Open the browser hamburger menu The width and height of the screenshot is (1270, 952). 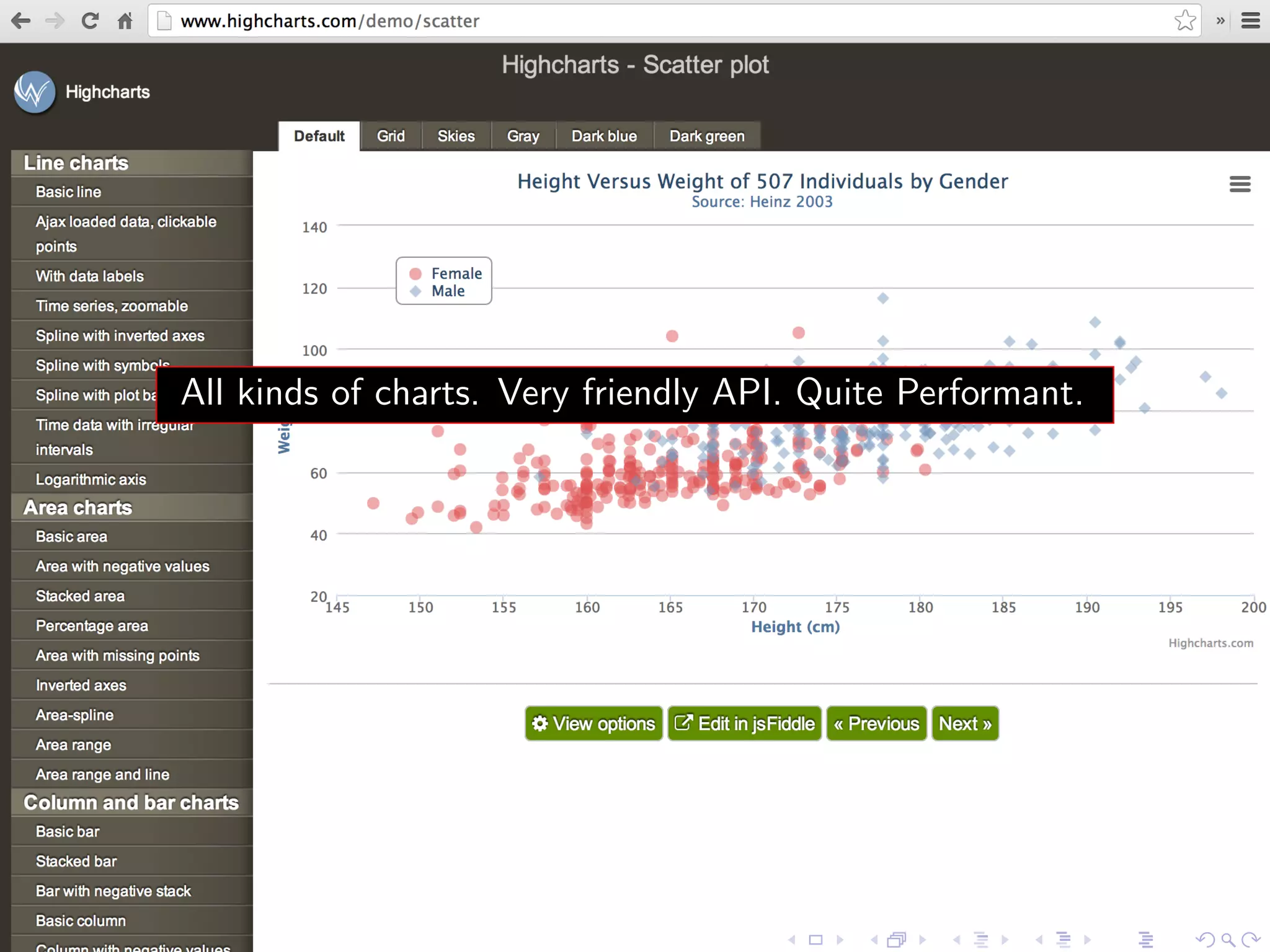1250,21
